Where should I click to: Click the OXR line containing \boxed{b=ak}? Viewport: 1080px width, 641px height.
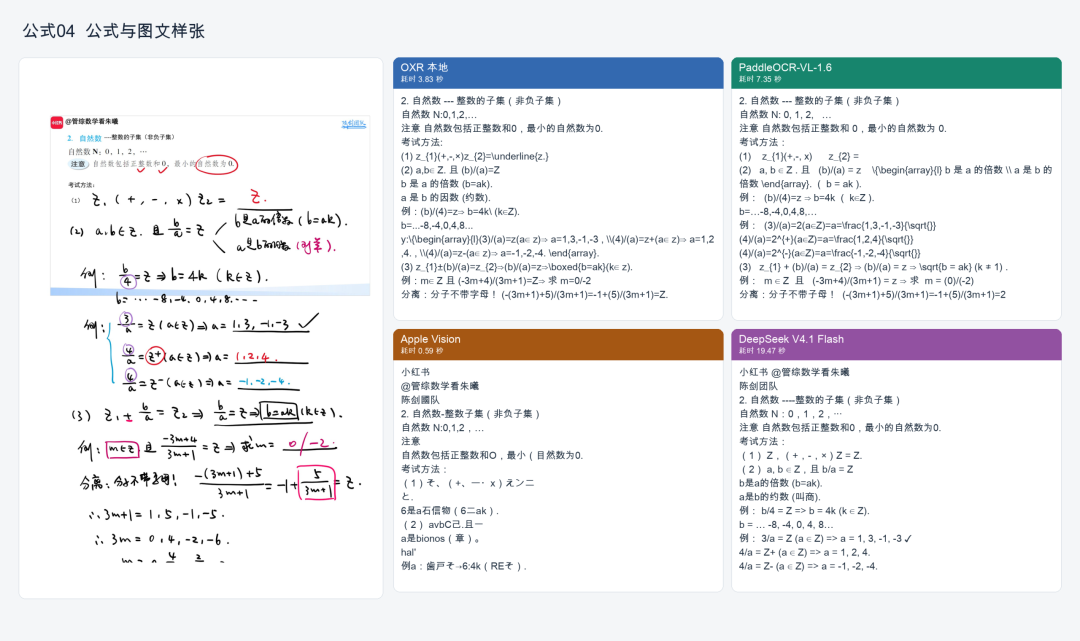click(517, 267)
